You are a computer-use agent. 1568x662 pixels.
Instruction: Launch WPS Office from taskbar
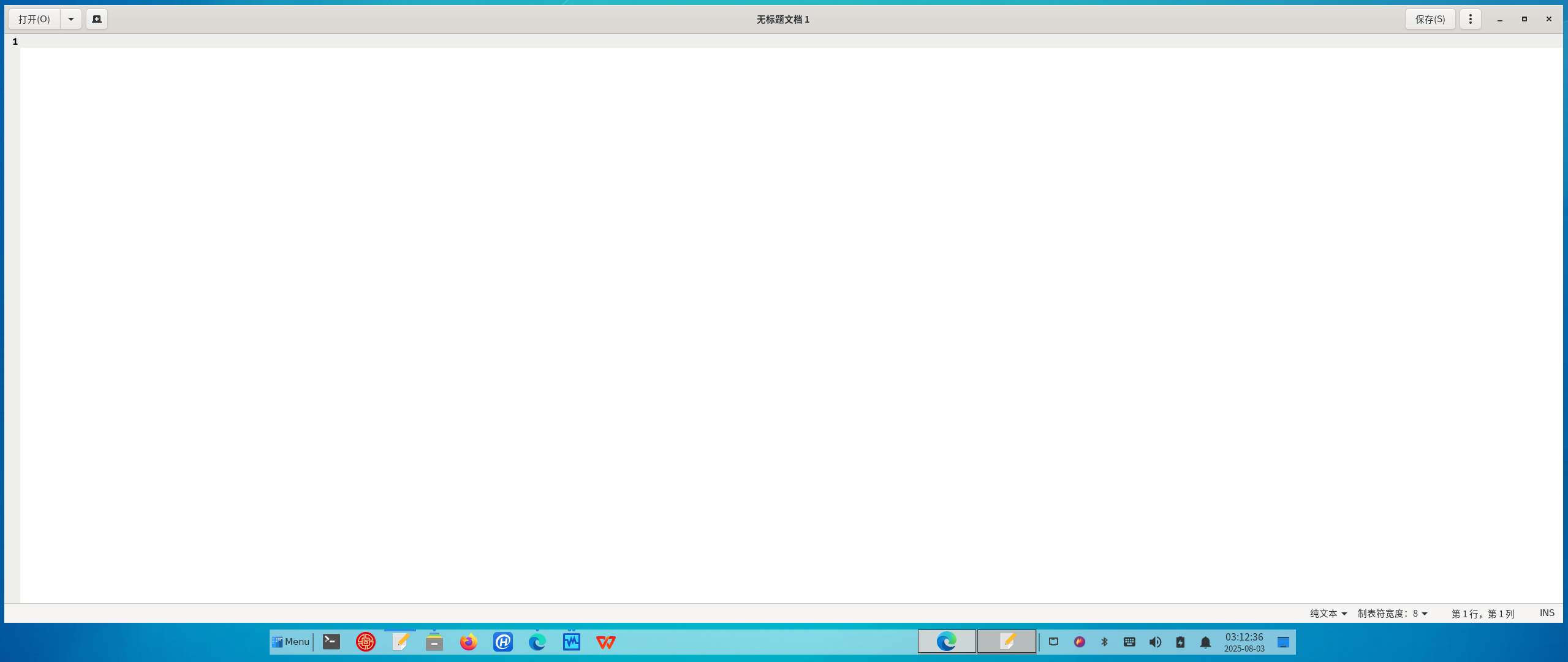[x=606, y=642]
